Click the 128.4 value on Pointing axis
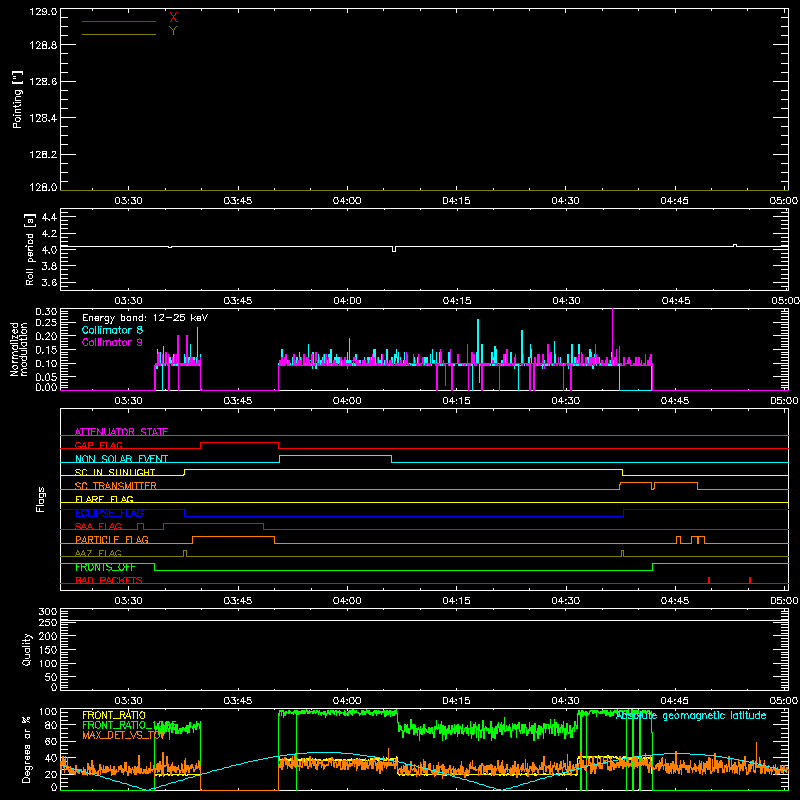 [x=43, y=118]
